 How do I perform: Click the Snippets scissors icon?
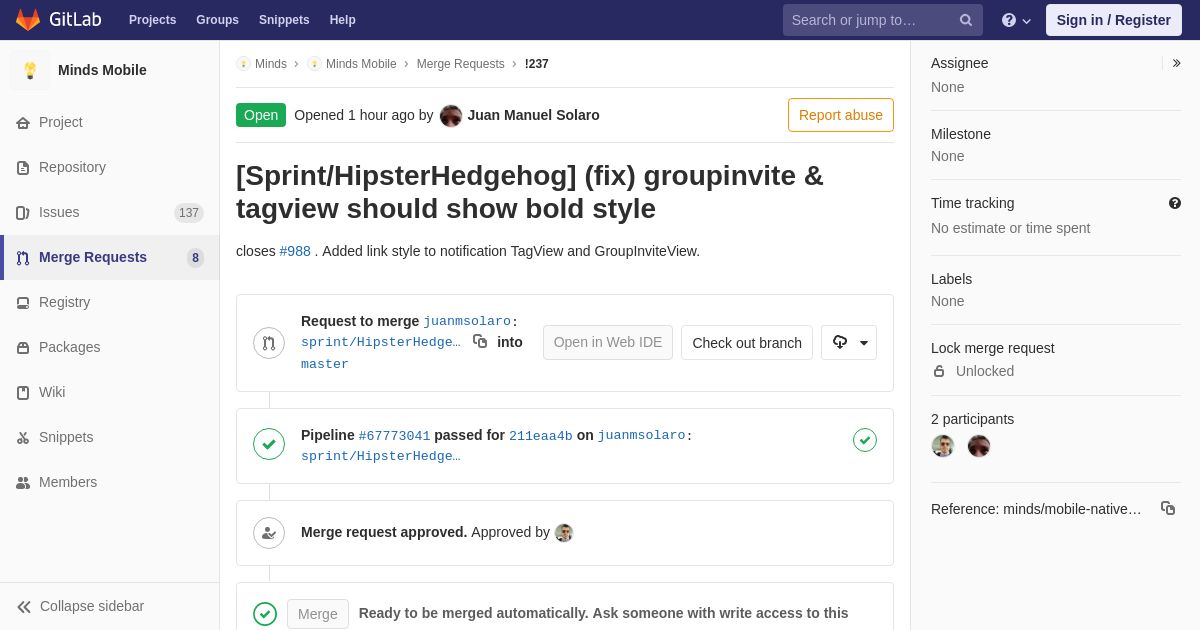pyautogui.click(x=23, y=438)
